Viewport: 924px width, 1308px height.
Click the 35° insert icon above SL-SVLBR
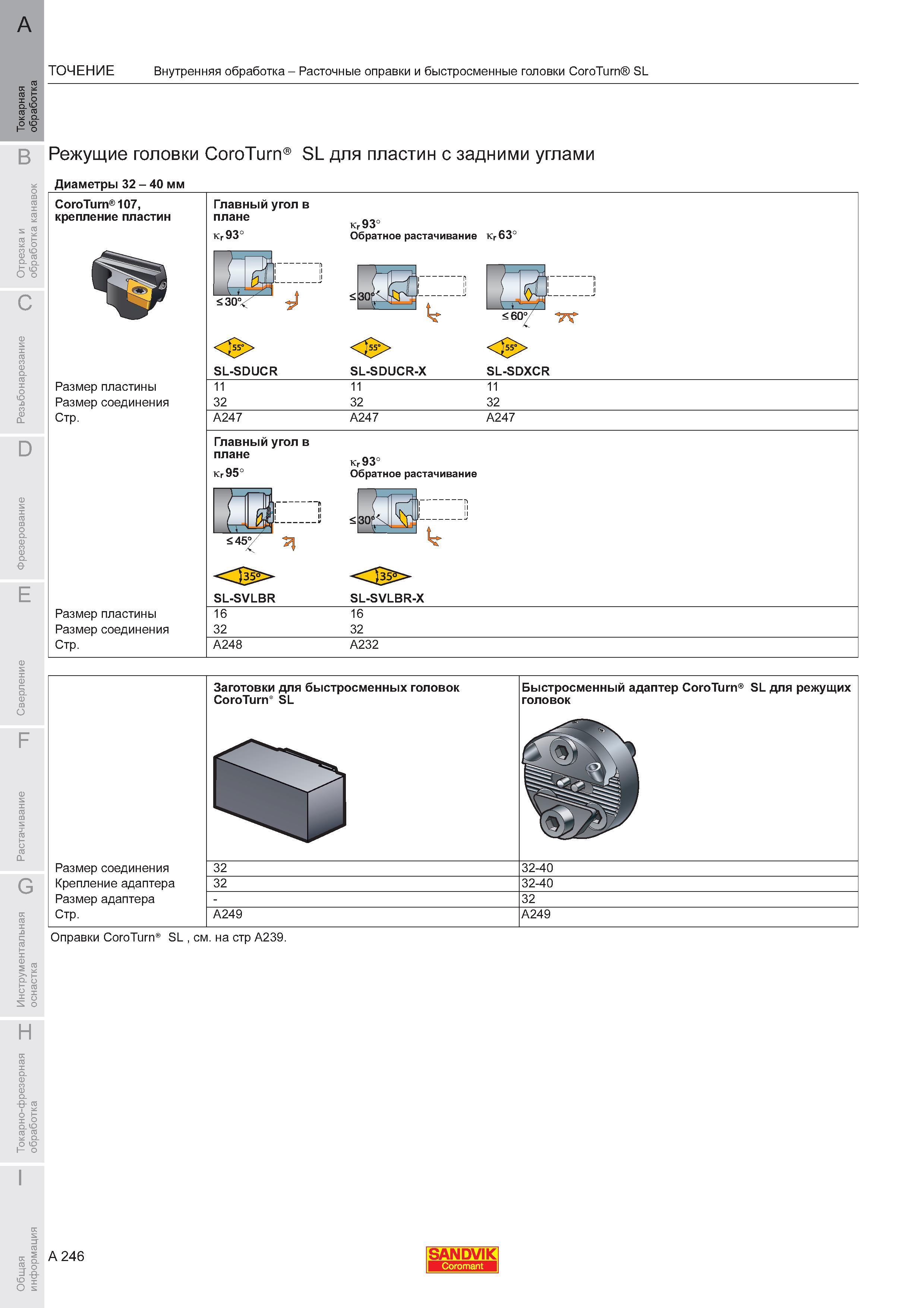[x=244, y=576]
